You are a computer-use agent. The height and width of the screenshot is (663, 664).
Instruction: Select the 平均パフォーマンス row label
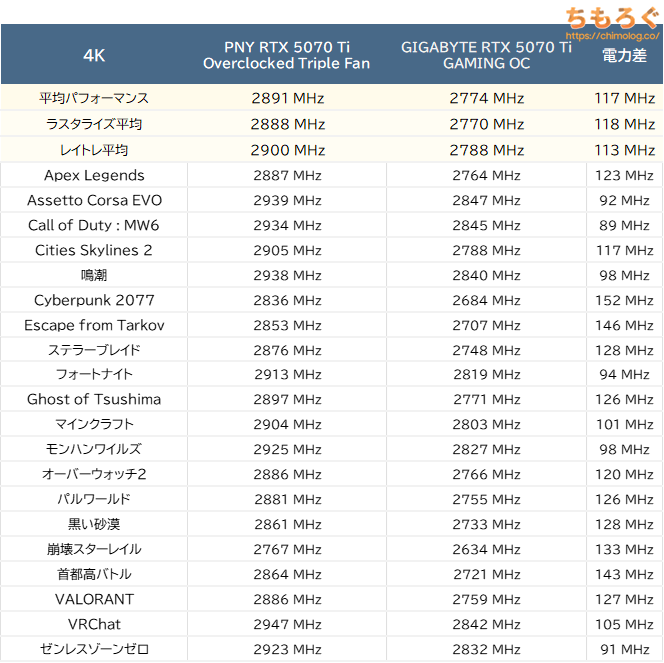(94, 98)
